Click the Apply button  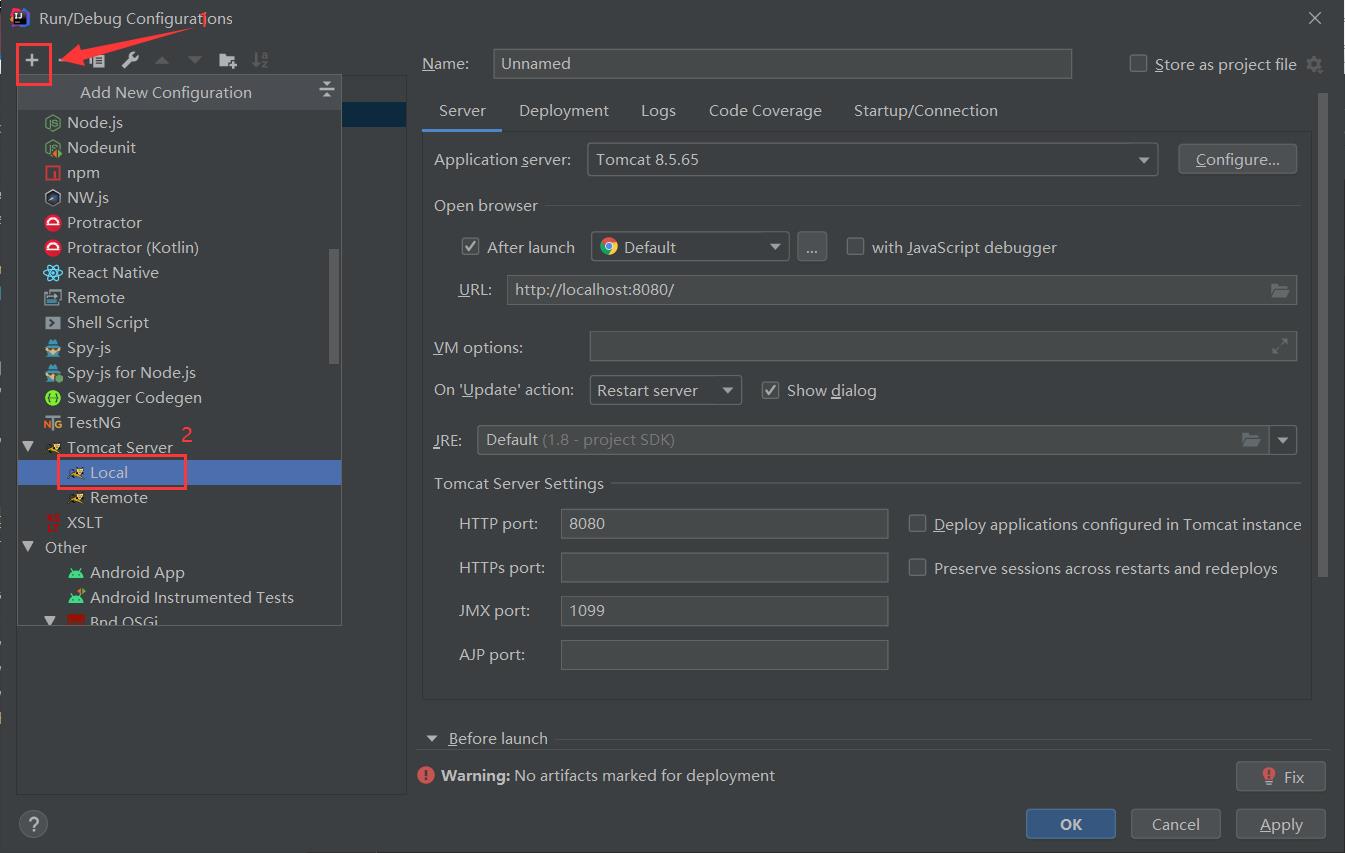pos(1281,824)
